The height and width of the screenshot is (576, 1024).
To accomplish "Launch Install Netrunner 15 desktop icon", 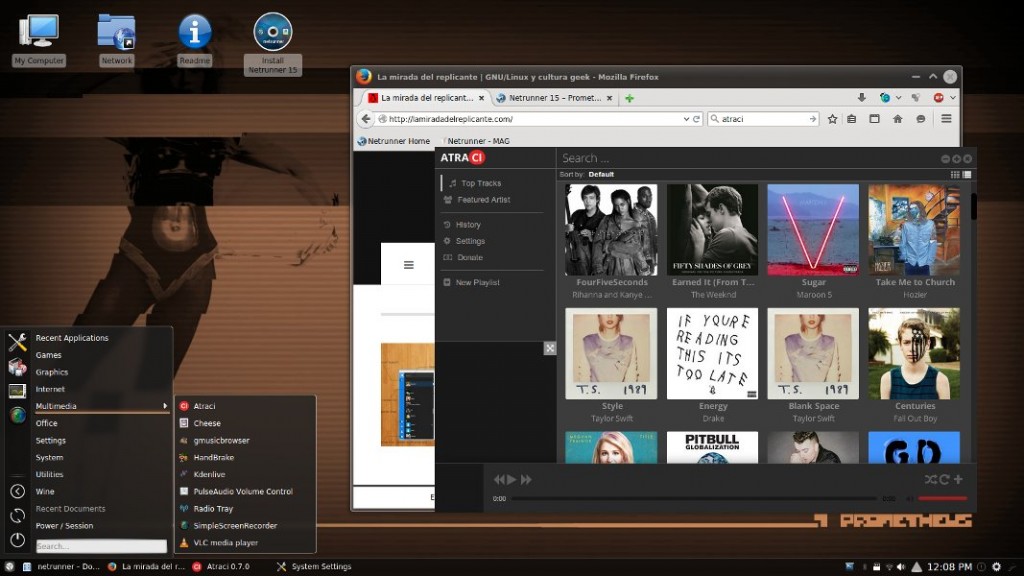I will (273, 43).
